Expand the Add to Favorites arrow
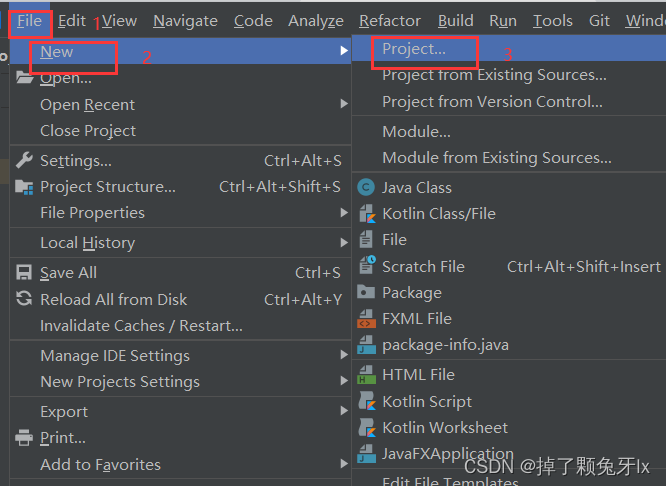 click(x=344, y=463)
